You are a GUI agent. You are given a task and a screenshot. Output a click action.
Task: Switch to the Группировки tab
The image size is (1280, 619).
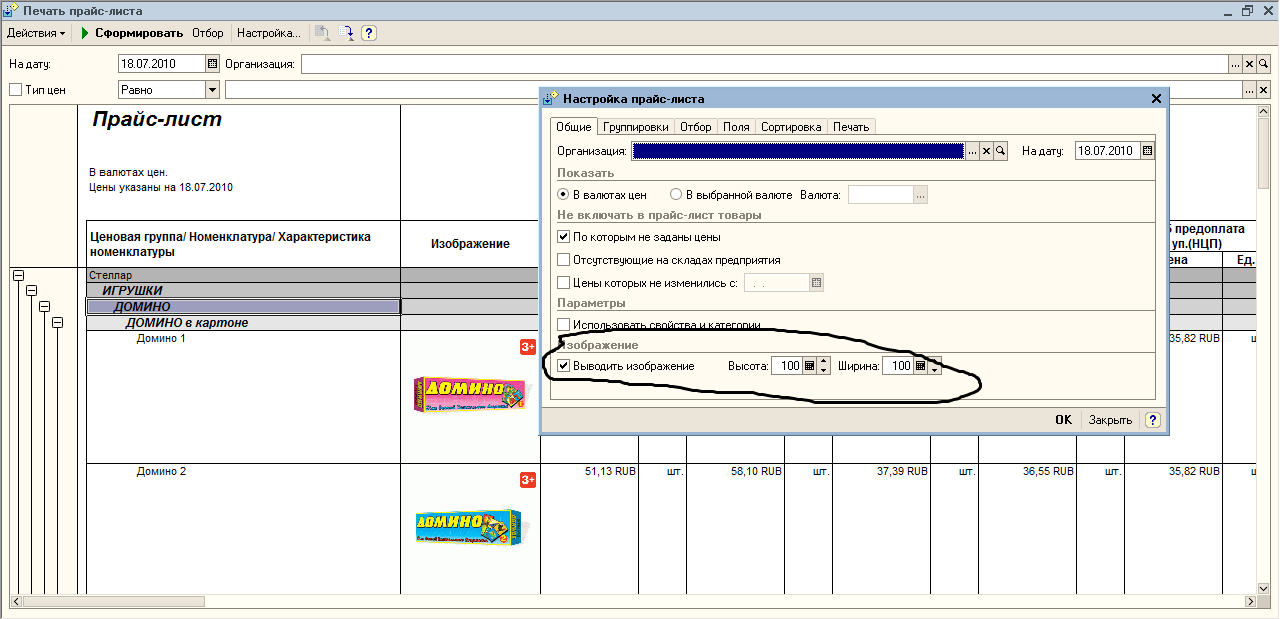click(x=636, y=127)
